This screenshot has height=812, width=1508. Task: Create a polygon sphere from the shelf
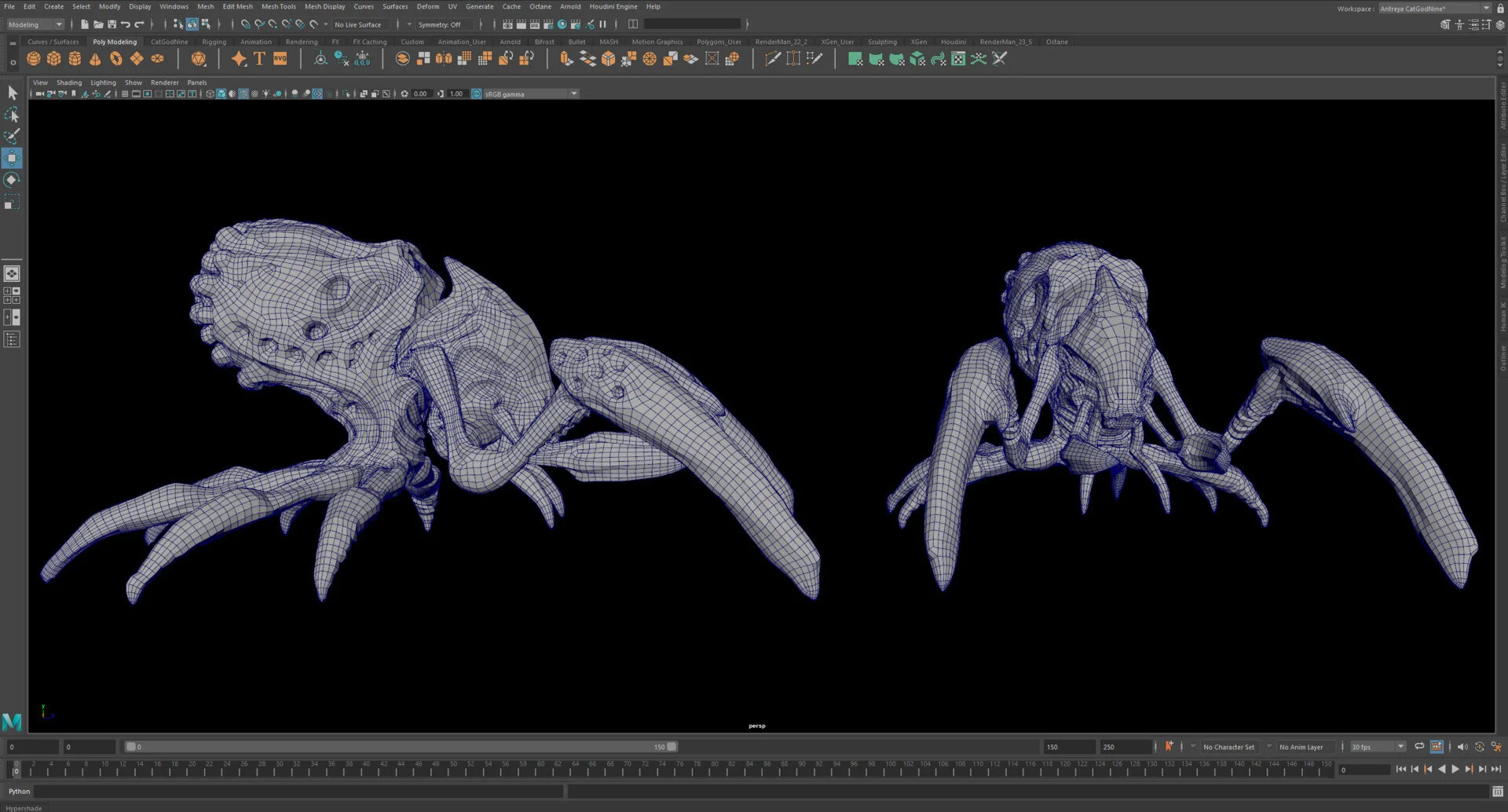[x=33, y=59]
